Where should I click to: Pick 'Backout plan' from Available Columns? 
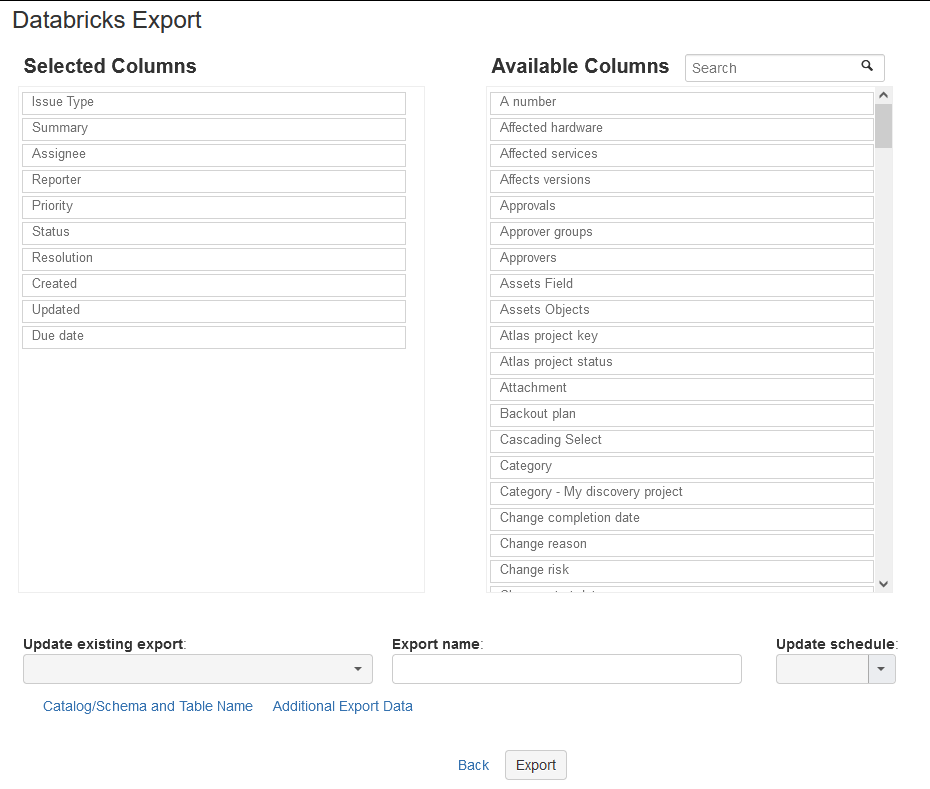[682, 415]
